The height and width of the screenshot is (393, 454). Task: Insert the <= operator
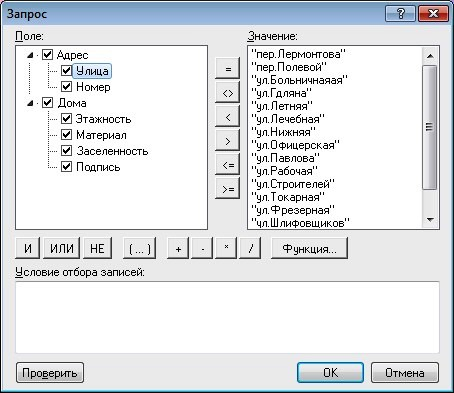[228, 165]
